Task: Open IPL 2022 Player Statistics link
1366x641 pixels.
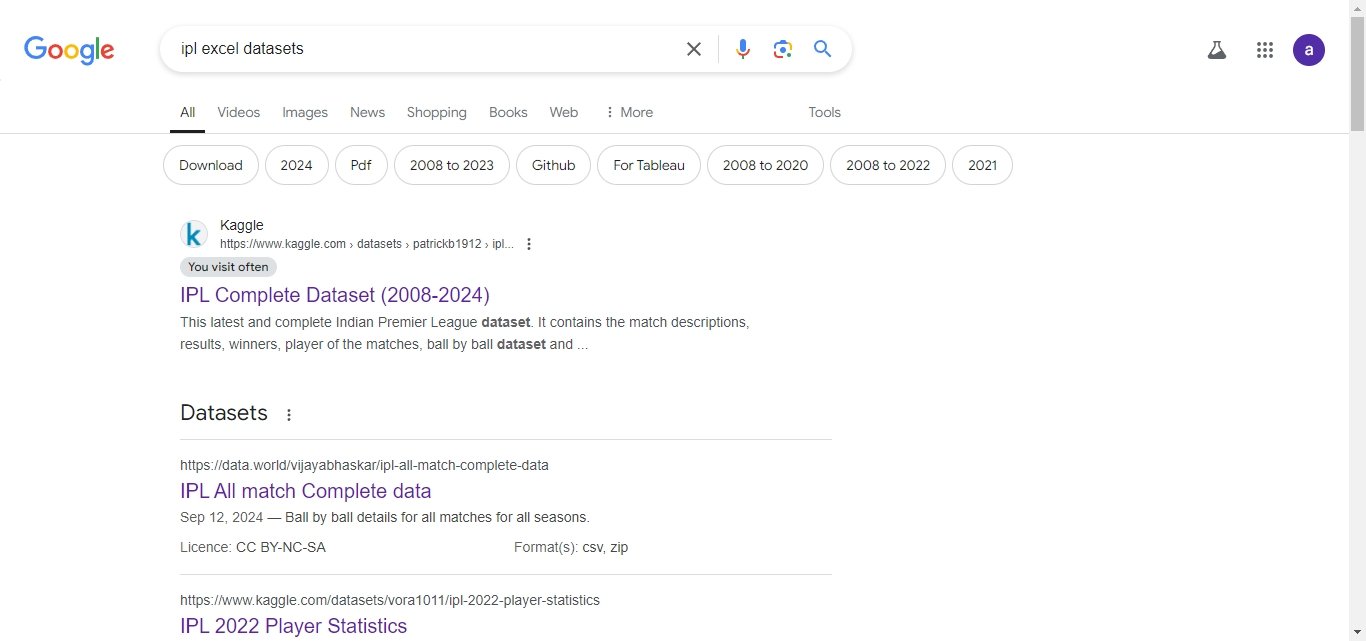Action: click(294, 626)
